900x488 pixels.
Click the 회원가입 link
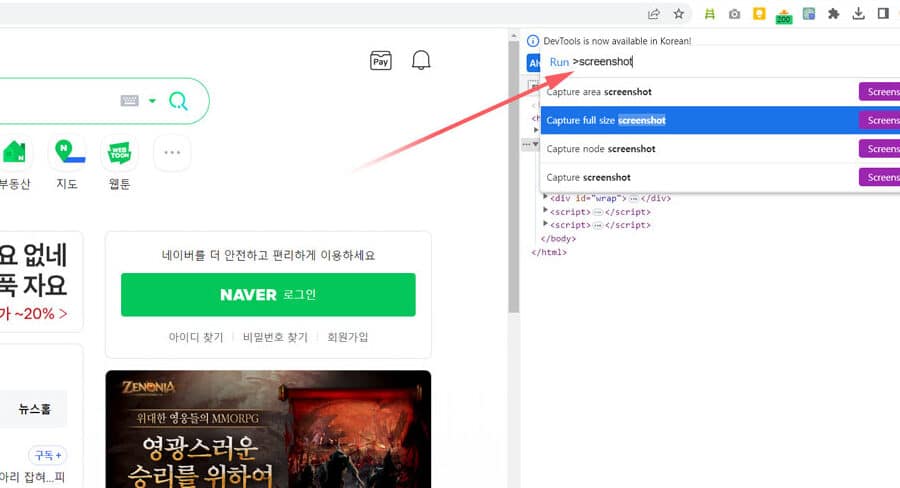(348, 337)
